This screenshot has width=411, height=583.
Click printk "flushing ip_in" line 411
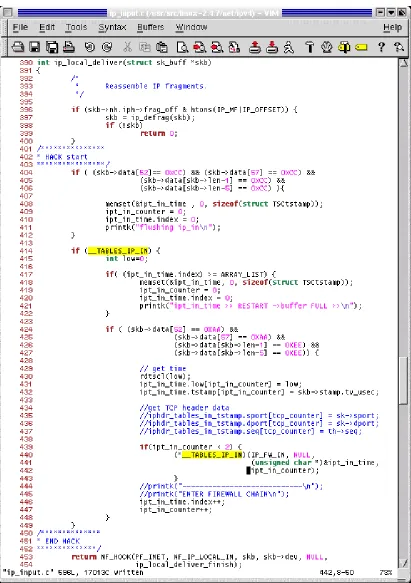pyautogui.click(x=163, y=227)
